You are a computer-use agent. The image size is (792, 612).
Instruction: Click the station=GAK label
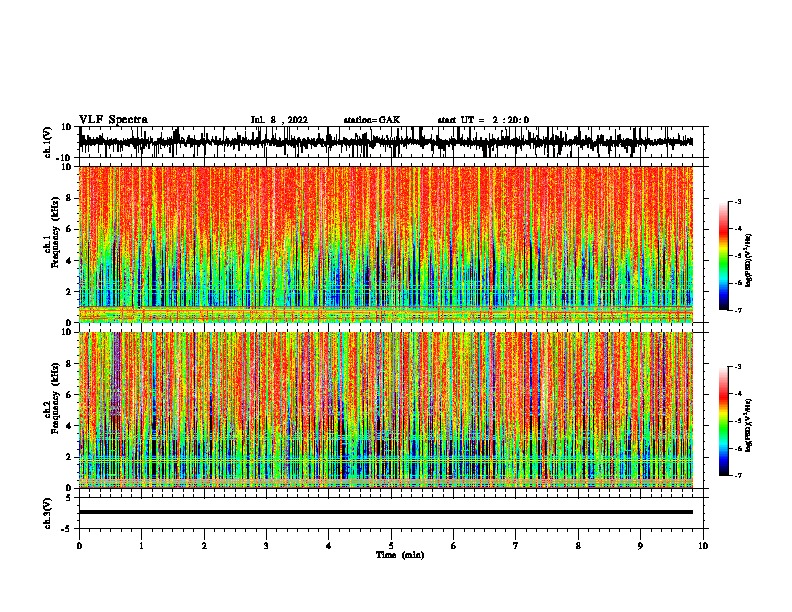pyautogui.click(x=372, y=120)
